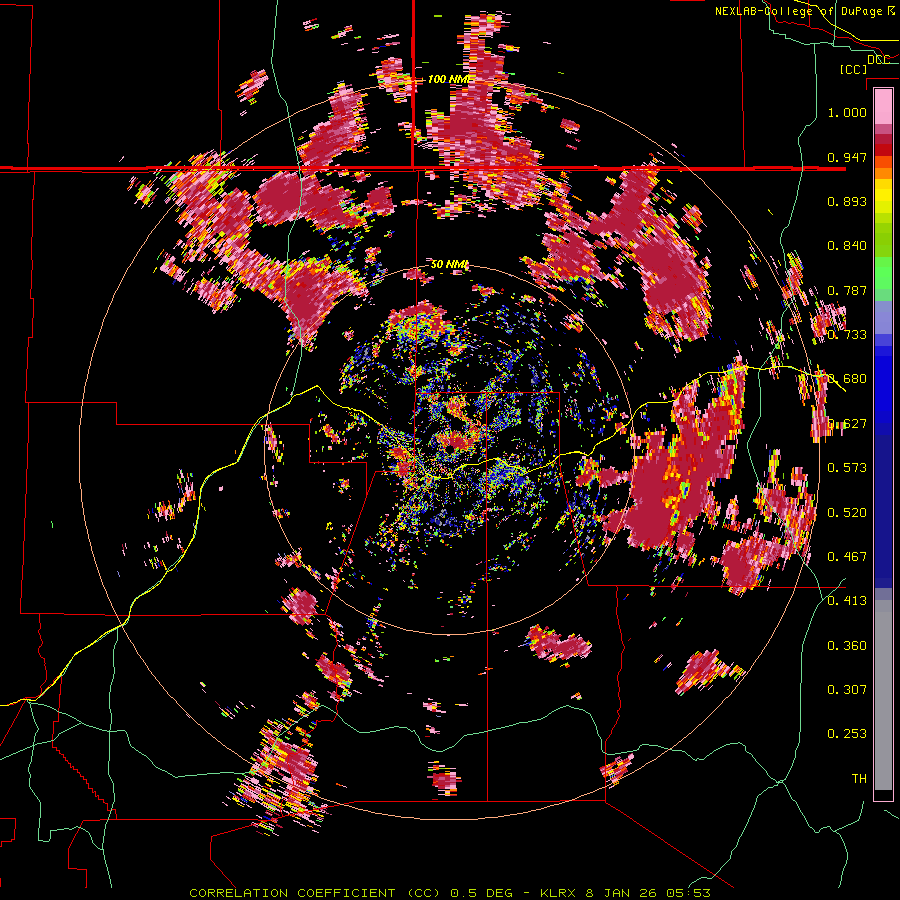The height and width of the screenshot is (900, 900).
Task: Click the 0.573 legend value
Action: coord(847,468)
